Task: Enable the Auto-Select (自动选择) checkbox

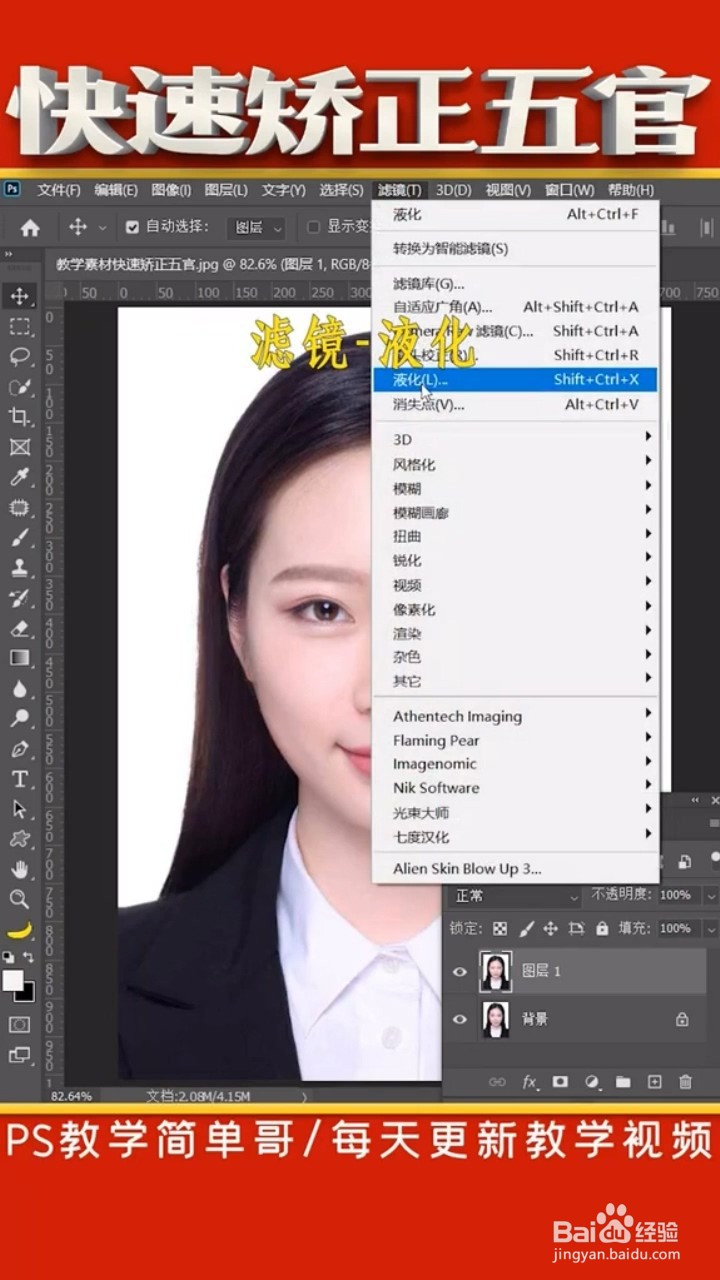Action: (132, 227)
